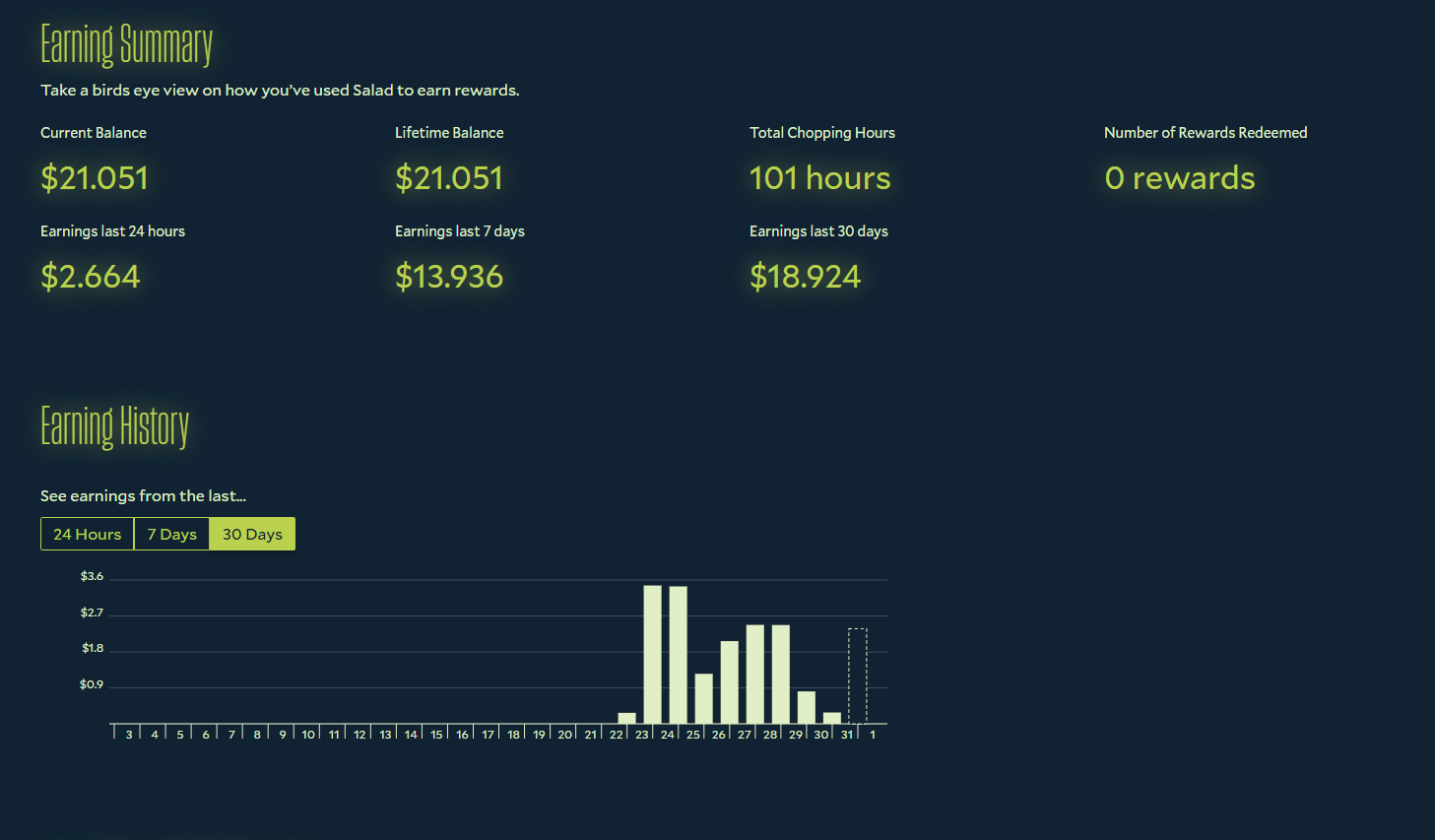The height and width of the screenshot is (840, 1435).
Task: Click the leftmost bar in the earnings chart
Action: [626, 718]
